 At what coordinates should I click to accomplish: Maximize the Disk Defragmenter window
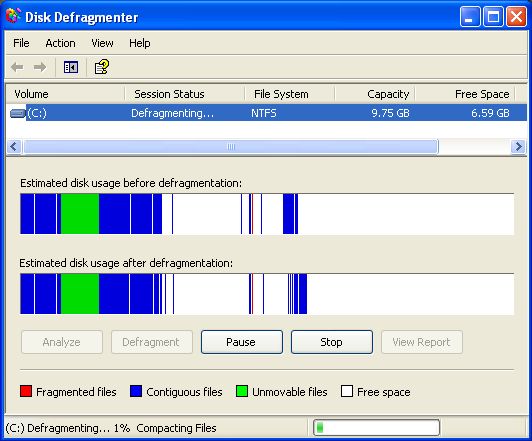pyautogui.click(x=493, y=16)
